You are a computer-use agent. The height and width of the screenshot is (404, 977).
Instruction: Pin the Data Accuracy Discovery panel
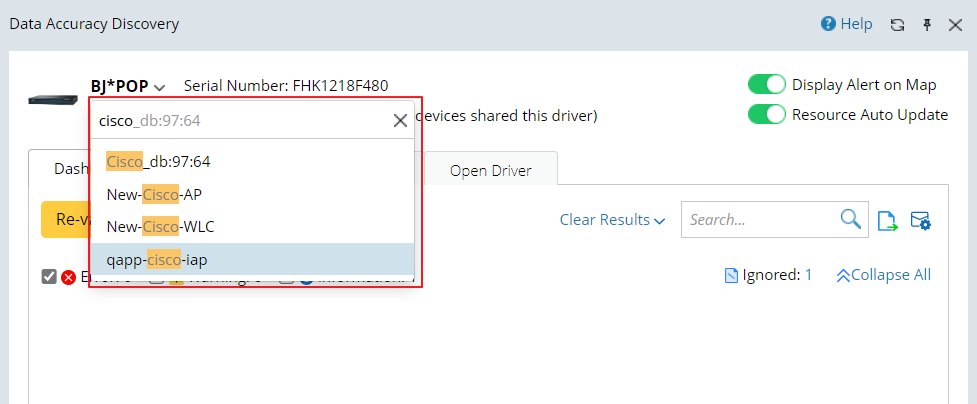[926, 24]
